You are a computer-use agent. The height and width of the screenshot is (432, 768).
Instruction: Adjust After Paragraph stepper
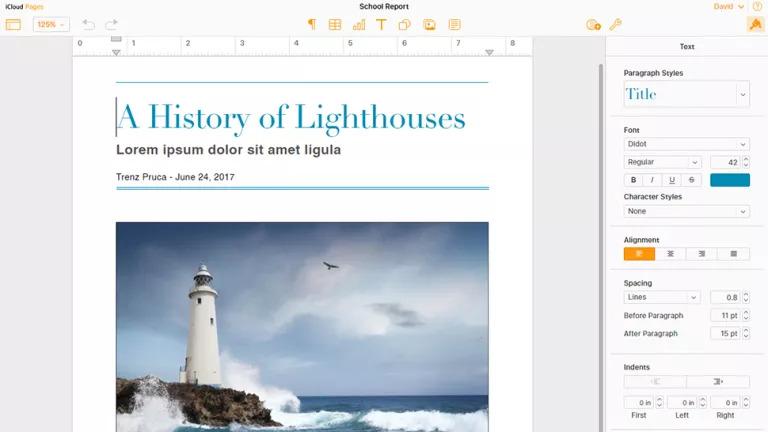pyautogui.click(x=746, y=334)
